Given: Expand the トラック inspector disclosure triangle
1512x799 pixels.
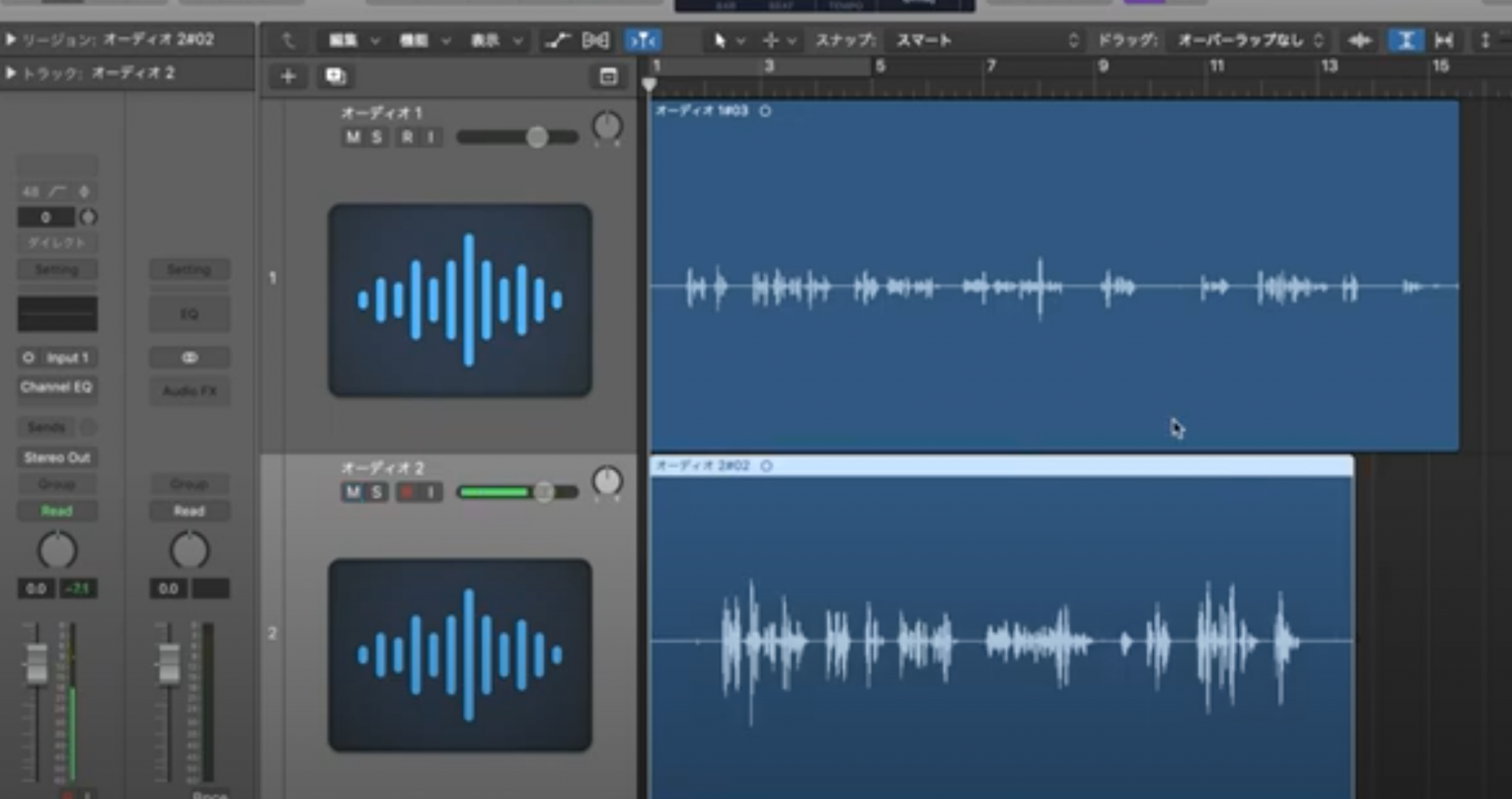Looking at the screenshot, I should pos(11,73).
